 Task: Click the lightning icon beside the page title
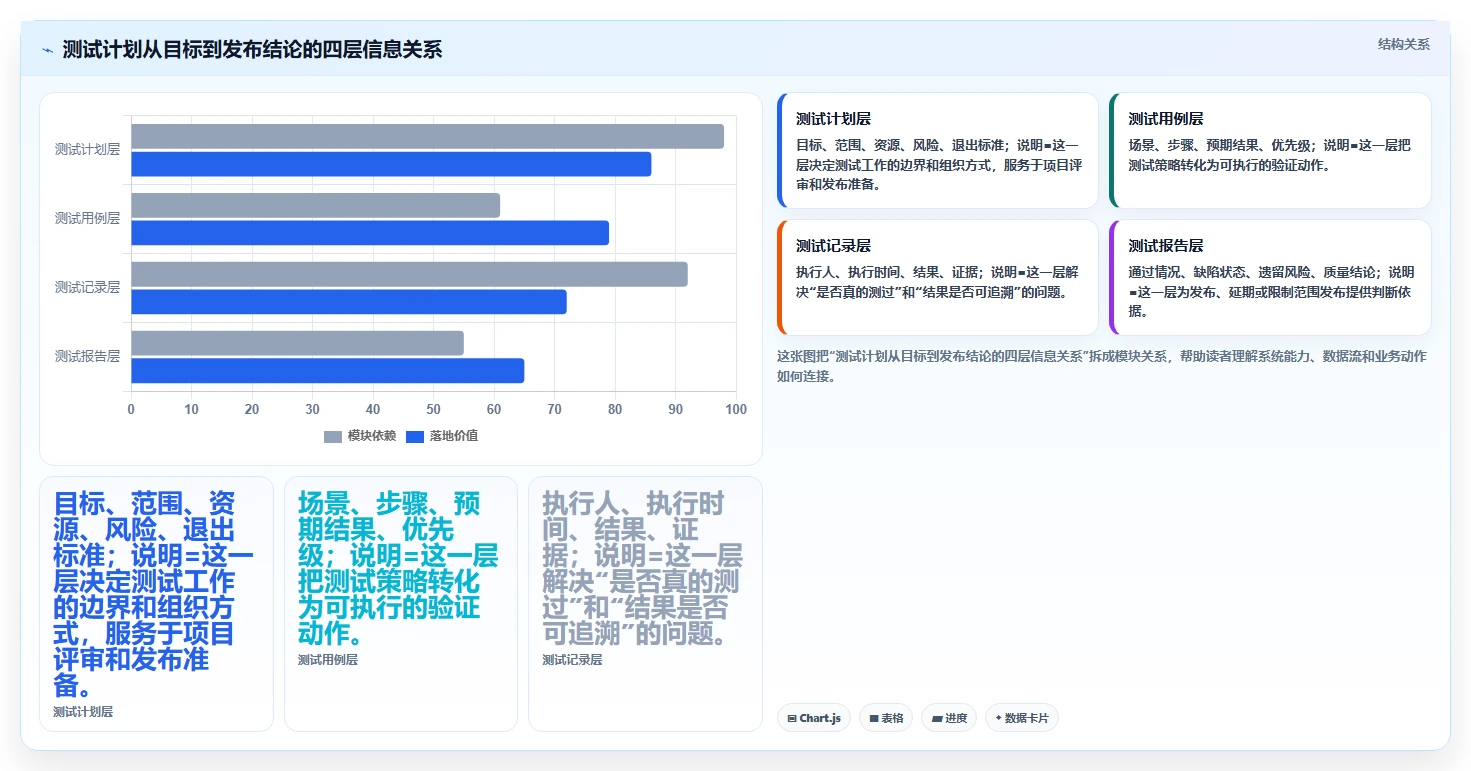click(x=48, y=50)
